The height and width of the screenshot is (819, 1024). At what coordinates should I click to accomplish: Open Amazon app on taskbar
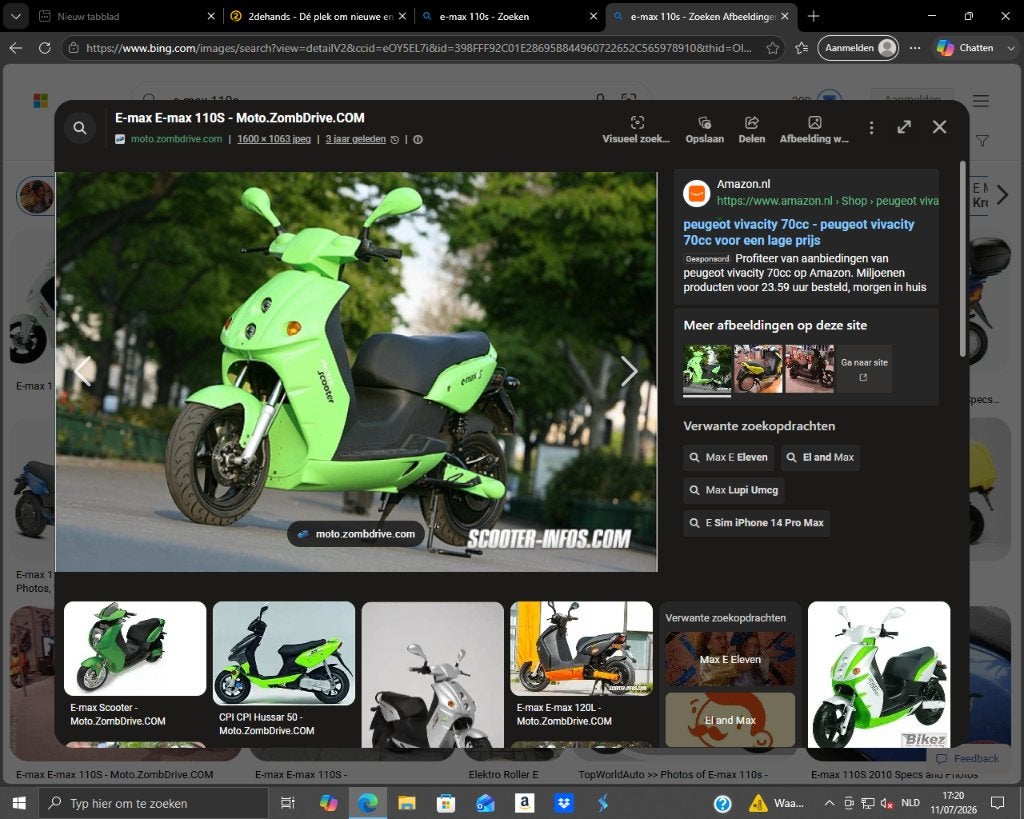(524, 803)
